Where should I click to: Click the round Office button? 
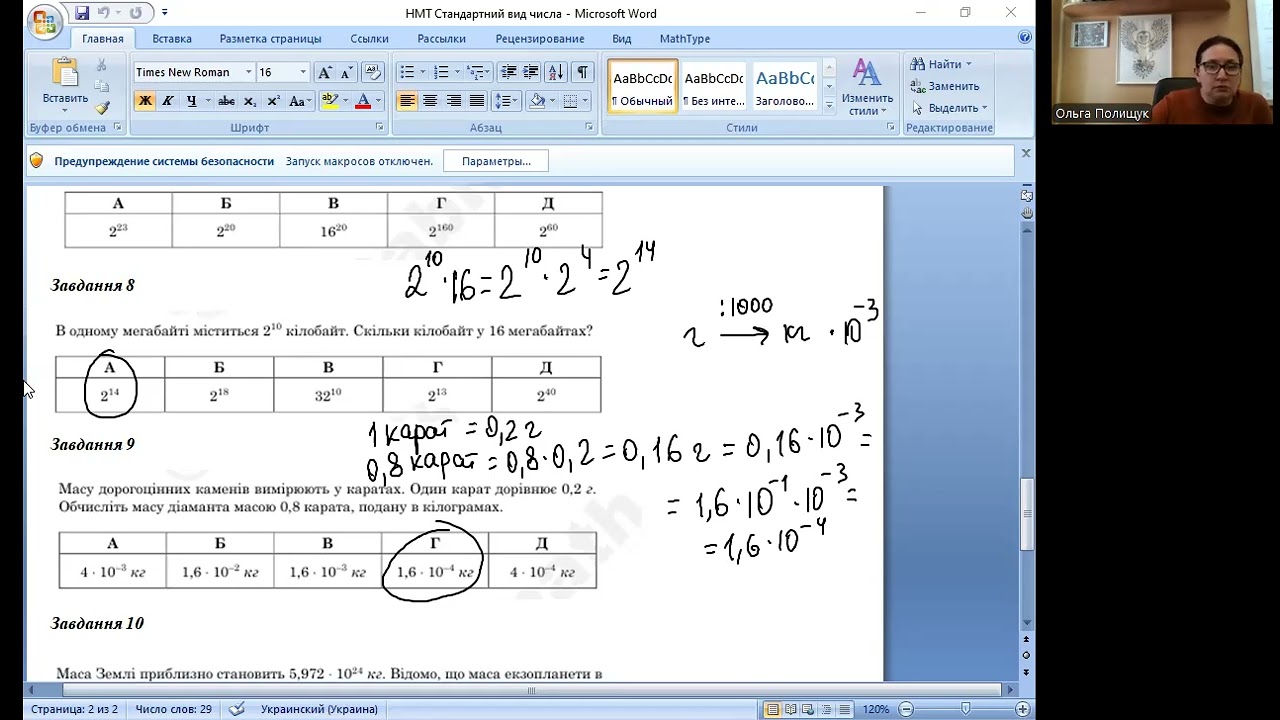click(44, 22)
